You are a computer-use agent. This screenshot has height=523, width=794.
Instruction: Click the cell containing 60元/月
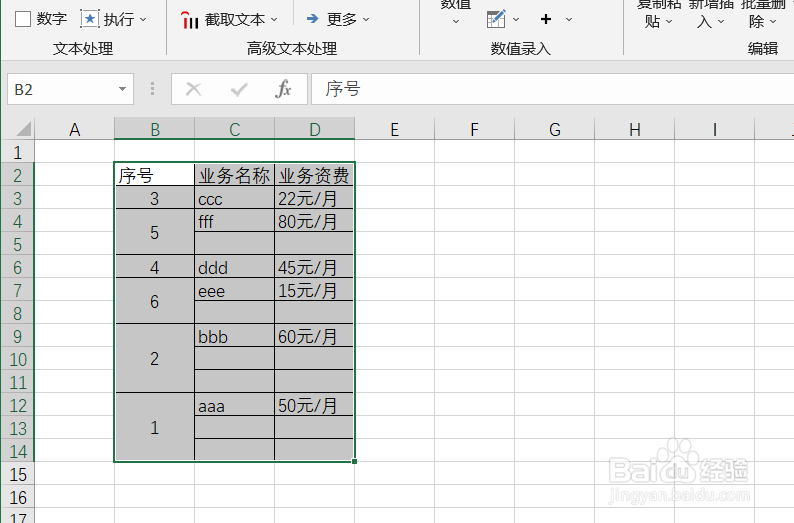click(314, 336)
